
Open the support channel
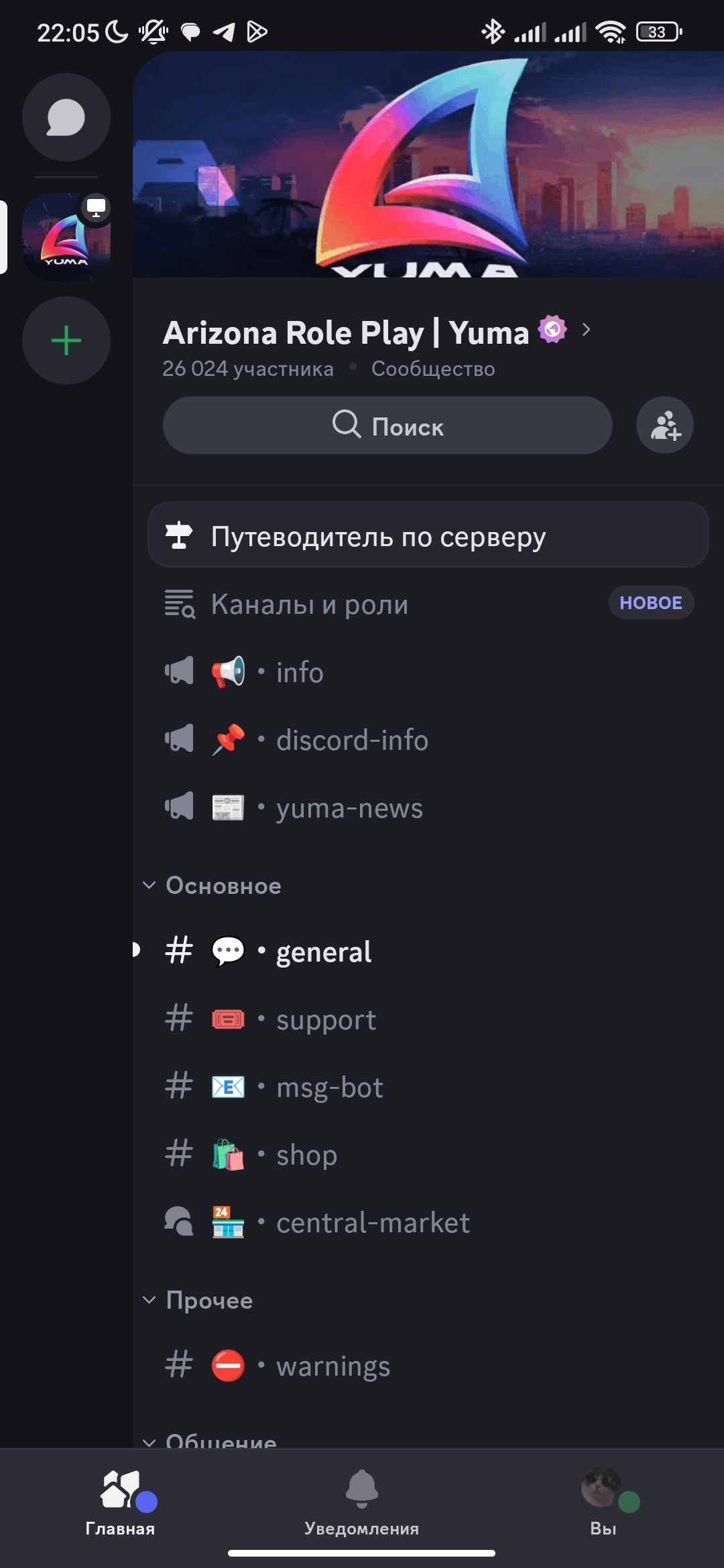pos(326,1020)
